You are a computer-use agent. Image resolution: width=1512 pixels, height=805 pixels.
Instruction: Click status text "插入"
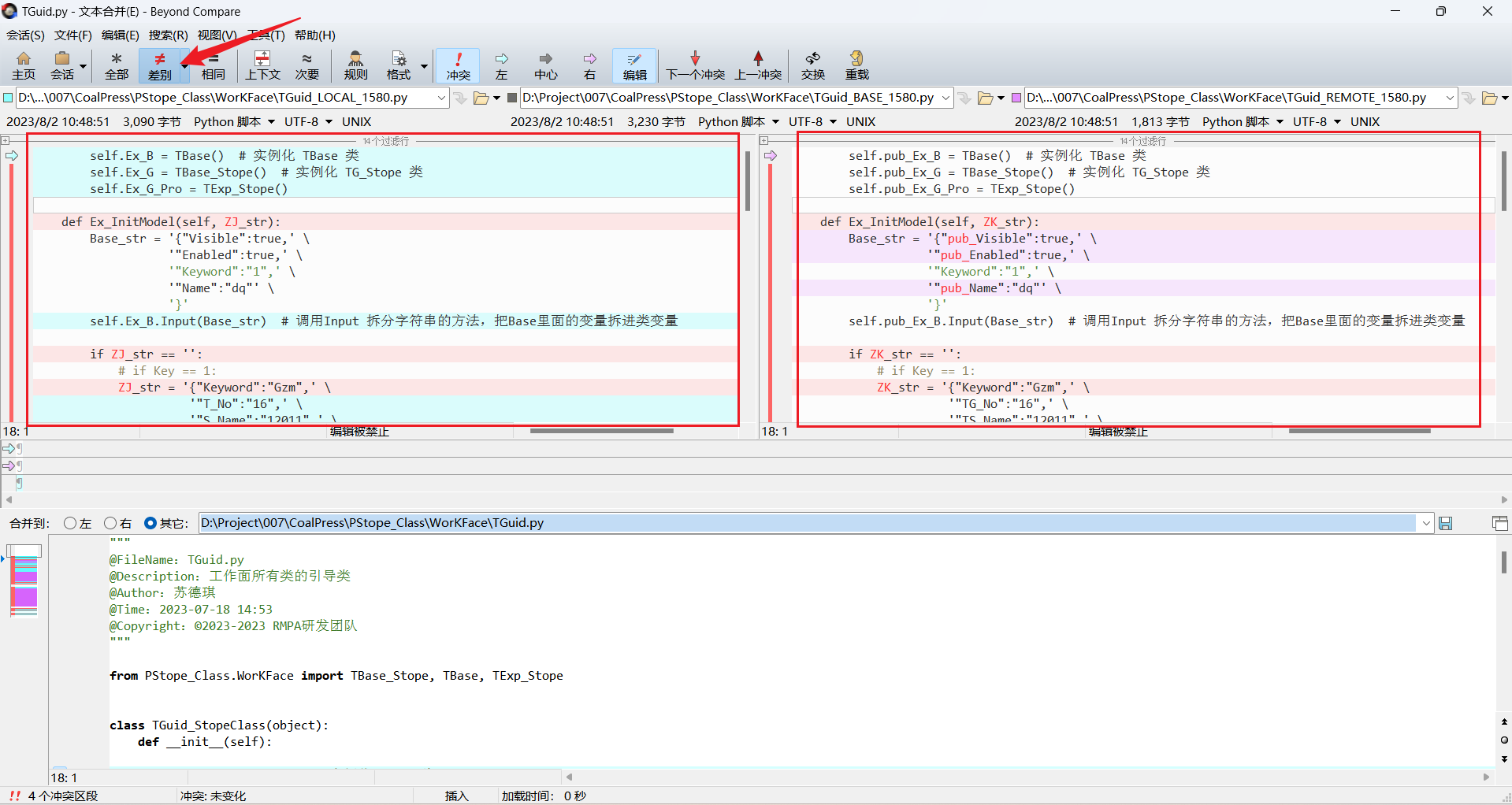[x=456, y=796]
